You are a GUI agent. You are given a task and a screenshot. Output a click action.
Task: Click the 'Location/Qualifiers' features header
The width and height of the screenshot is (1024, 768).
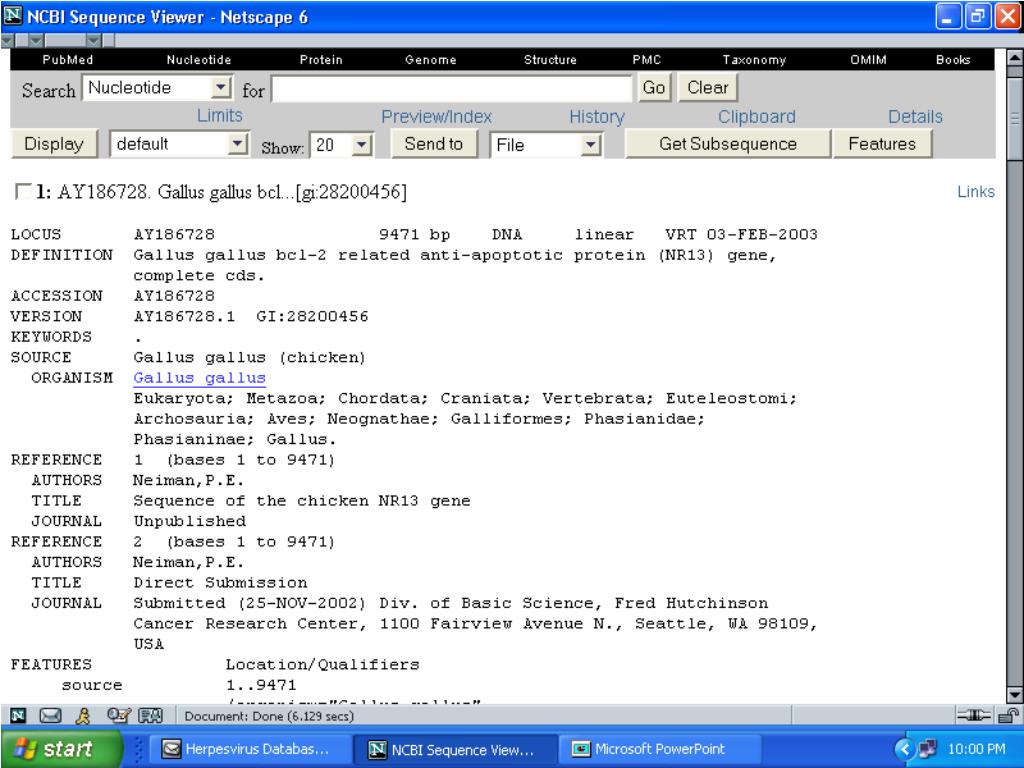click(x=323, y=665)
